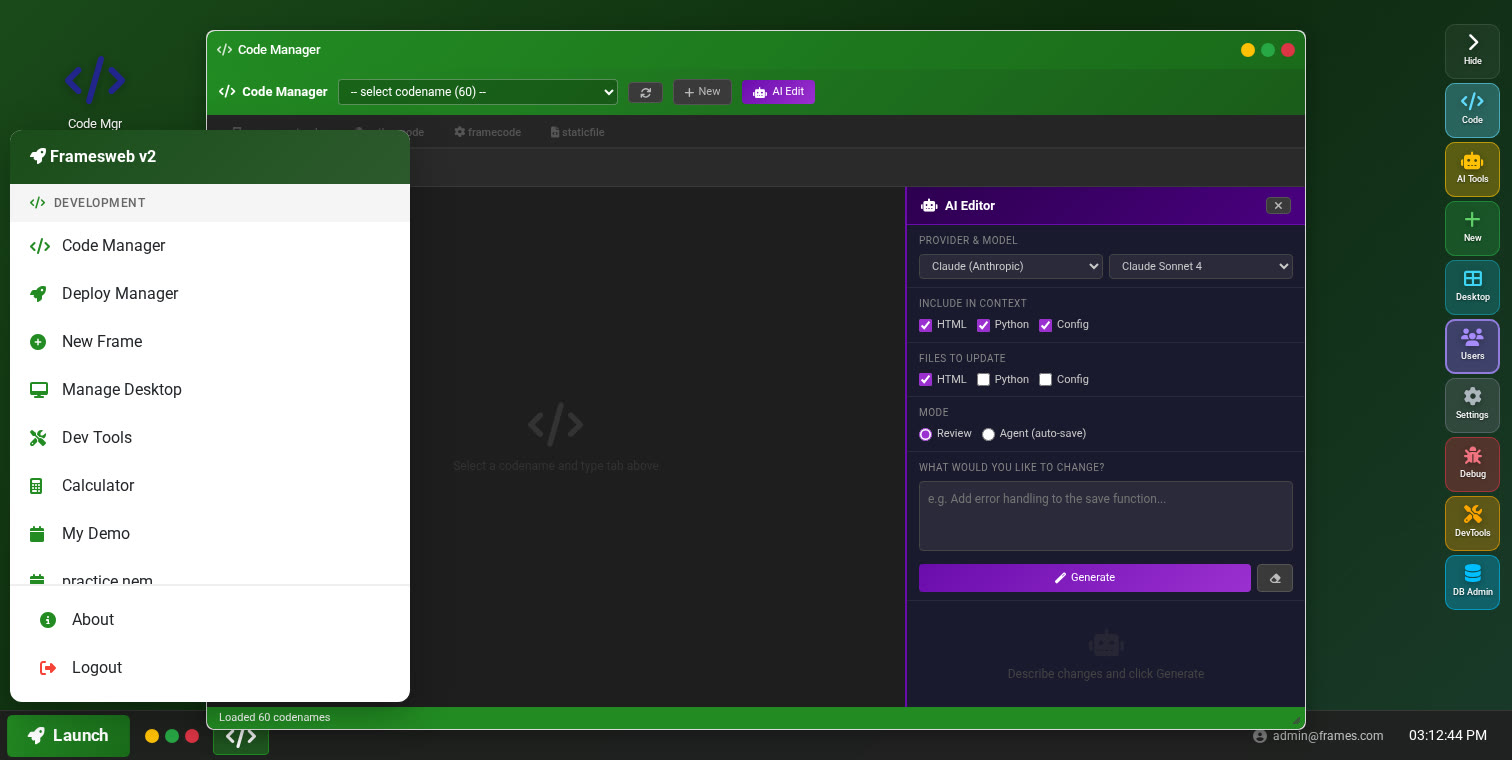Click the refresh codenames icon
The height and width of the screenshot is (760, 1512).
pos(645,91)
